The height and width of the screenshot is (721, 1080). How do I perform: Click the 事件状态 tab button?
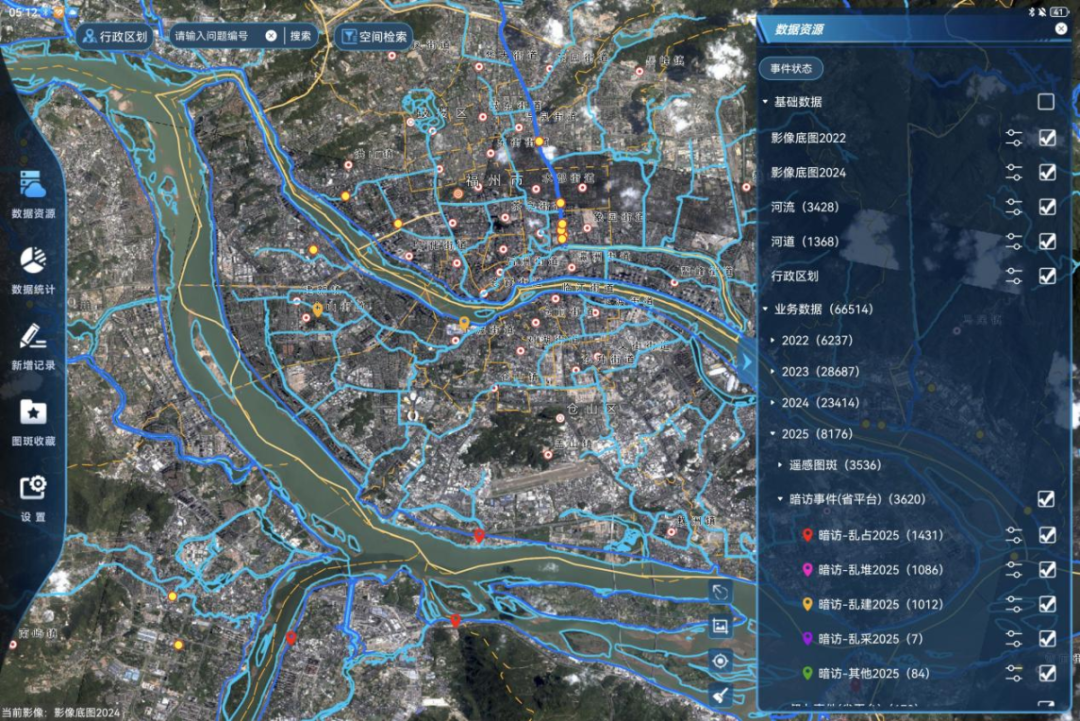coord(790,69)
